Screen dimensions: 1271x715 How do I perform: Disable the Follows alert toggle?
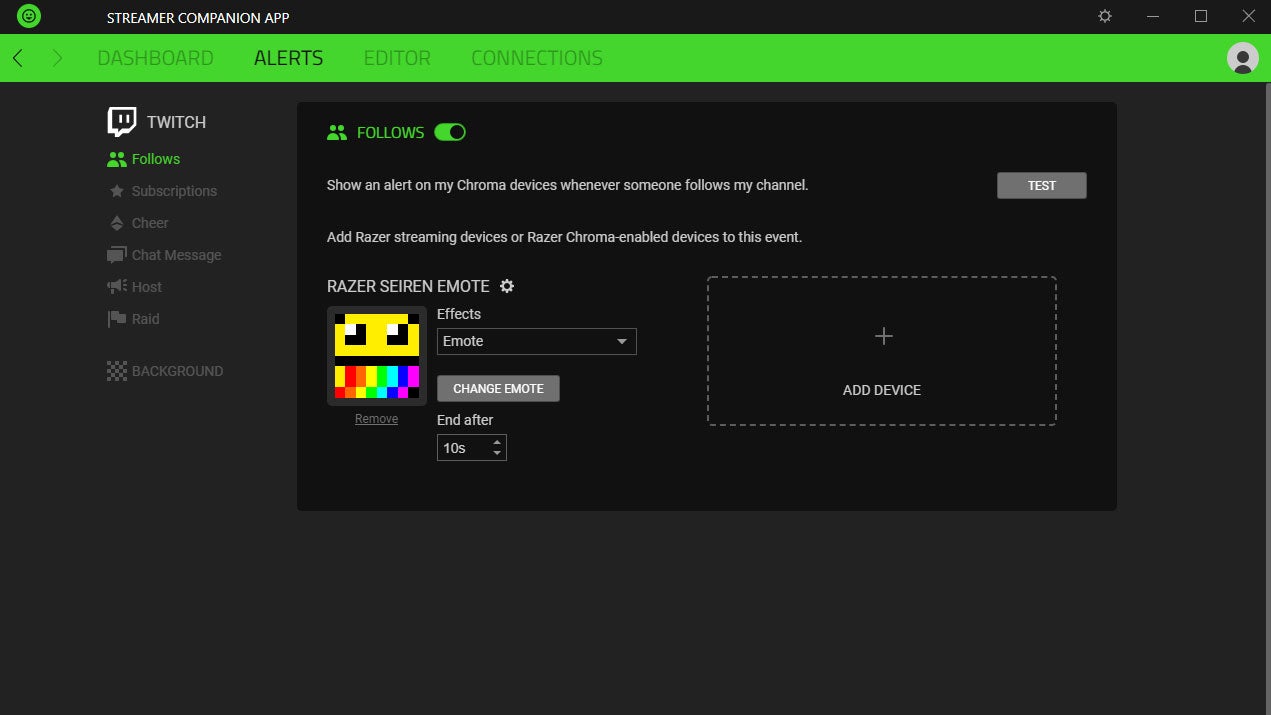tap(450, 132)
